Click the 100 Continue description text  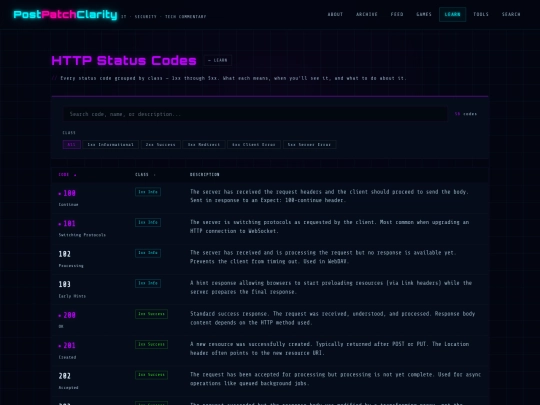point(329,196)
